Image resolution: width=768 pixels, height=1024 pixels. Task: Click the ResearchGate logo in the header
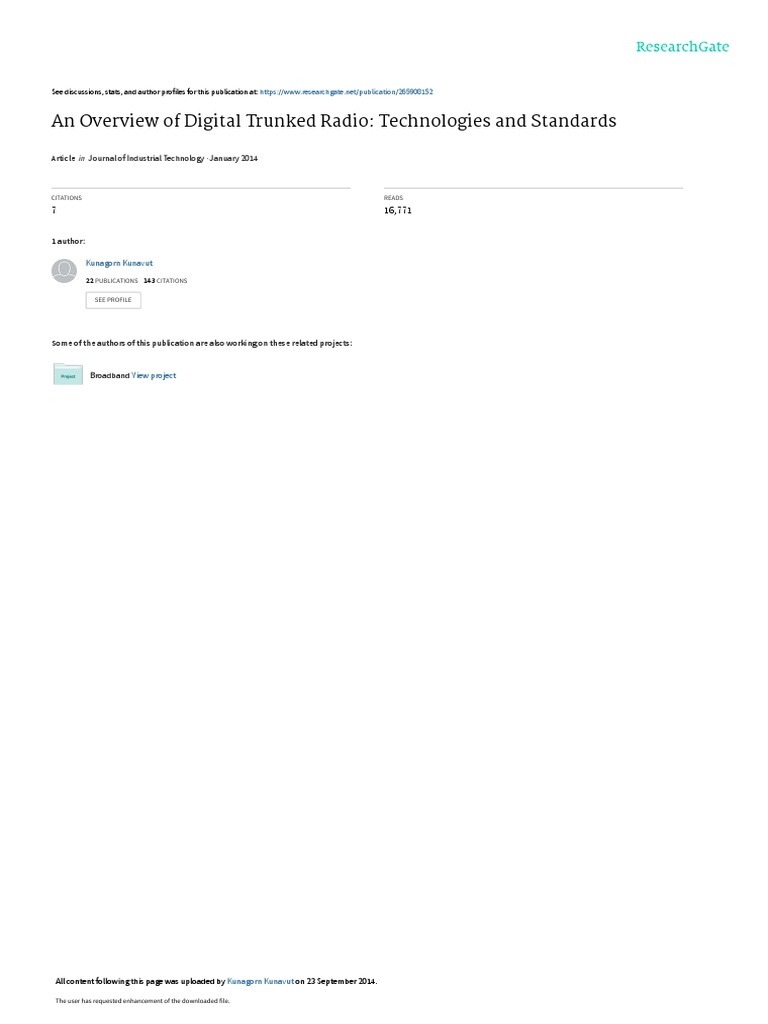pos(682,47)
